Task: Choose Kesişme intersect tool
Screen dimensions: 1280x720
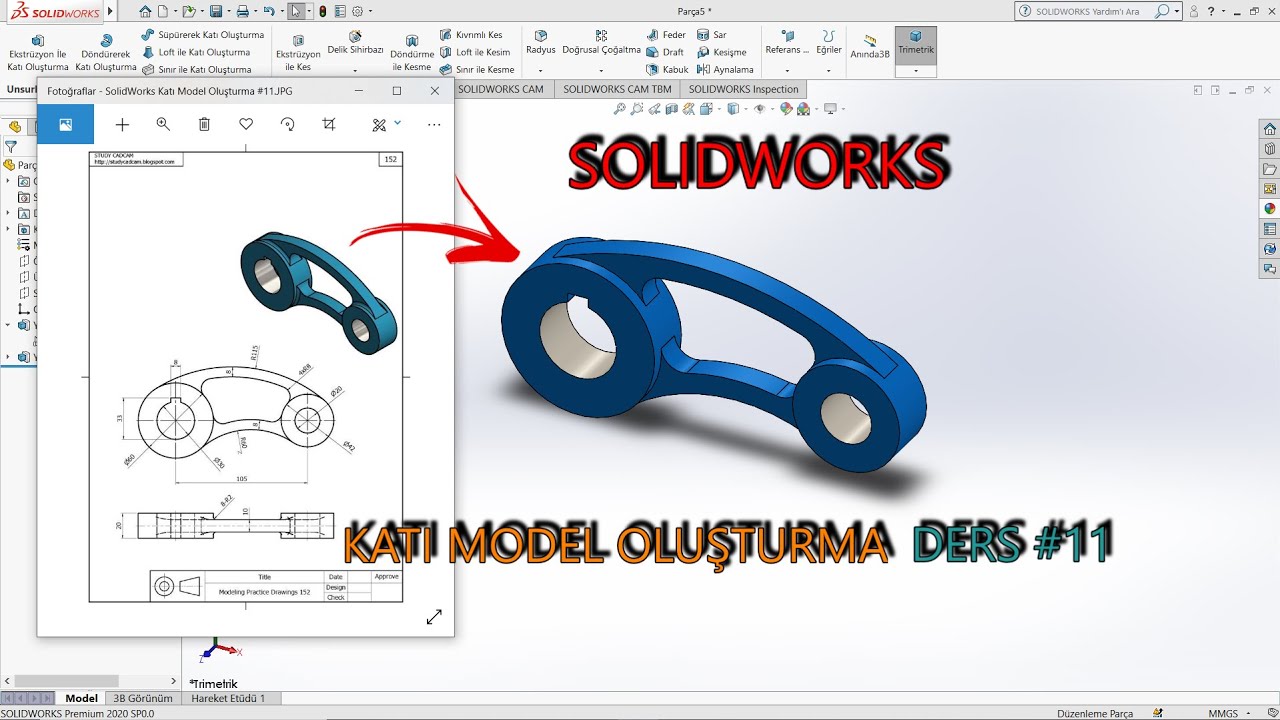Action: [x=722, y=52]
